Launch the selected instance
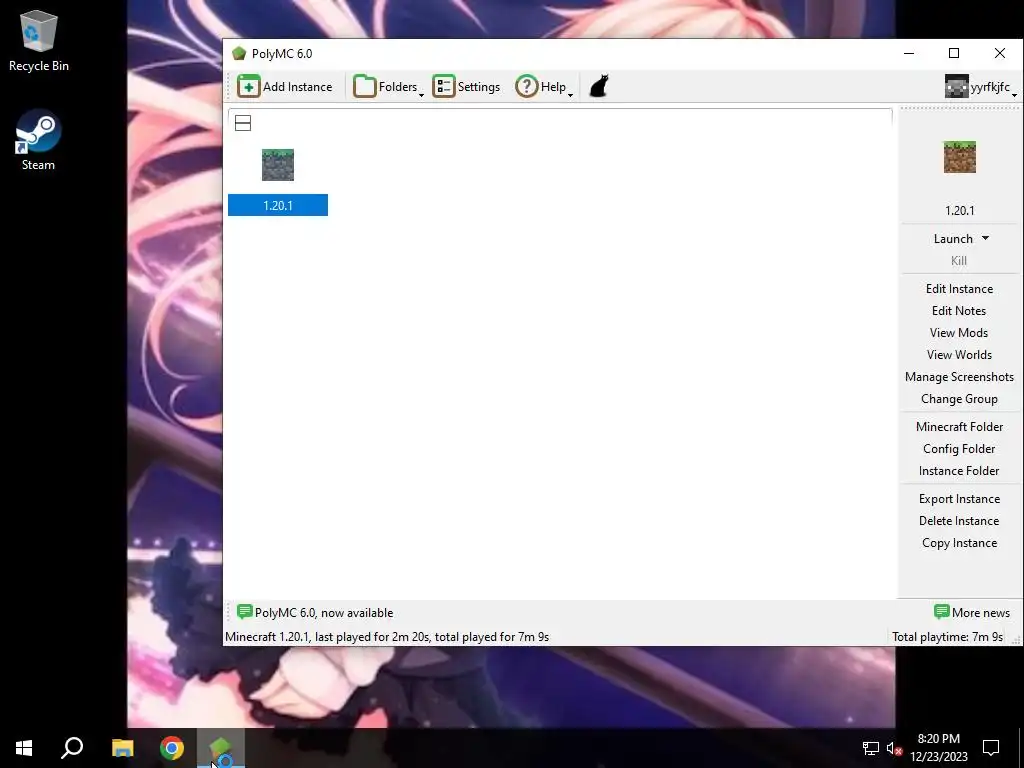The height and width of the screenshot is (768, 1024). (953, 238)
